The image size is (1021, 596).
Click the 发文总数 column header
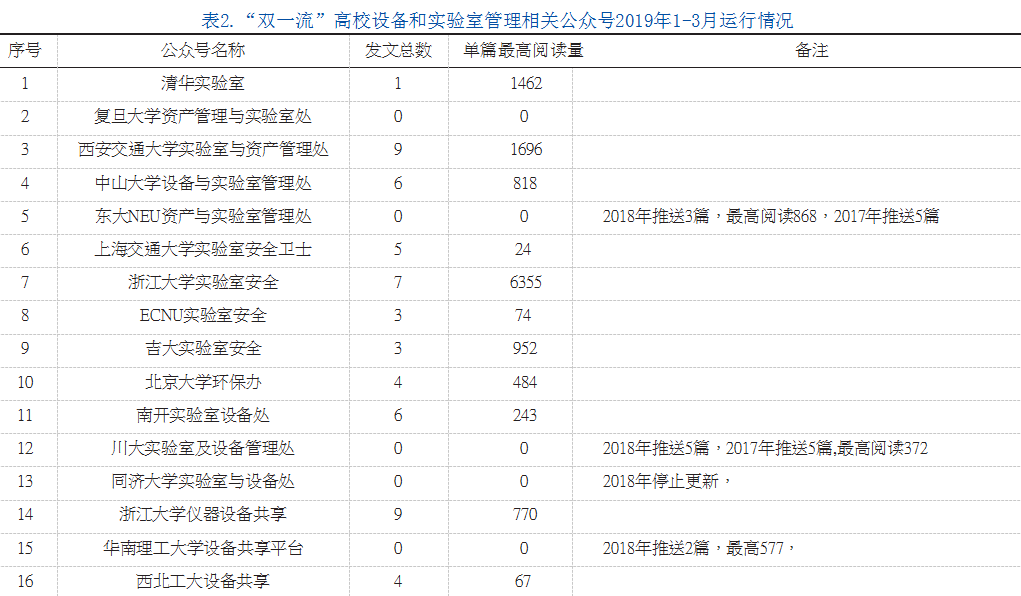pos(399,50)
